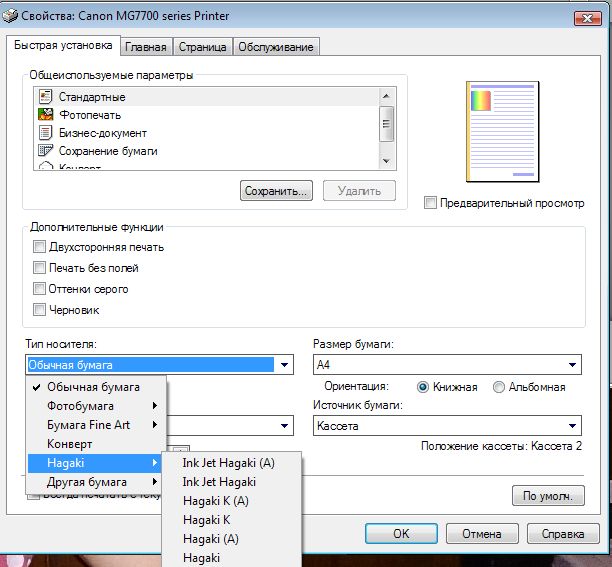The width and height of the screenshot is (612, 567).
Task: Expand the Фотобумага submenu
Action: (96, 406)
